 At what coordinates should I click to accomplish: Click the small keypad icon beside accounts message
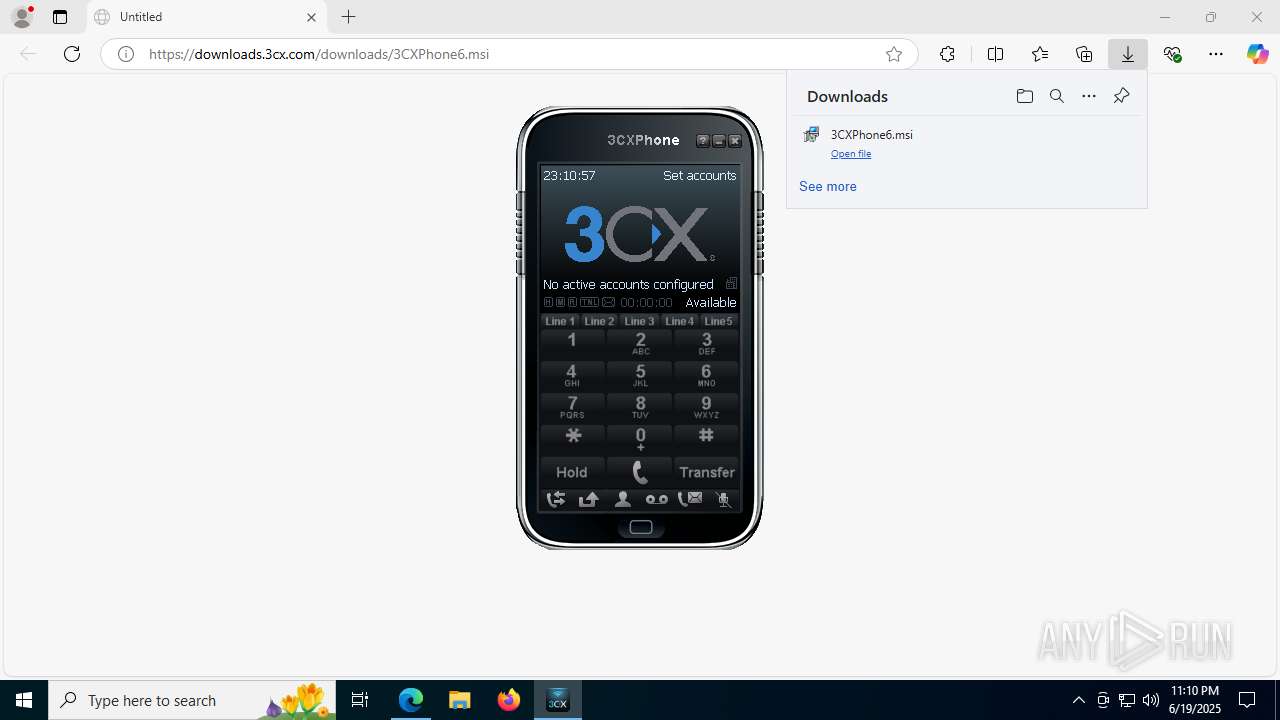(x=731, y=284)
